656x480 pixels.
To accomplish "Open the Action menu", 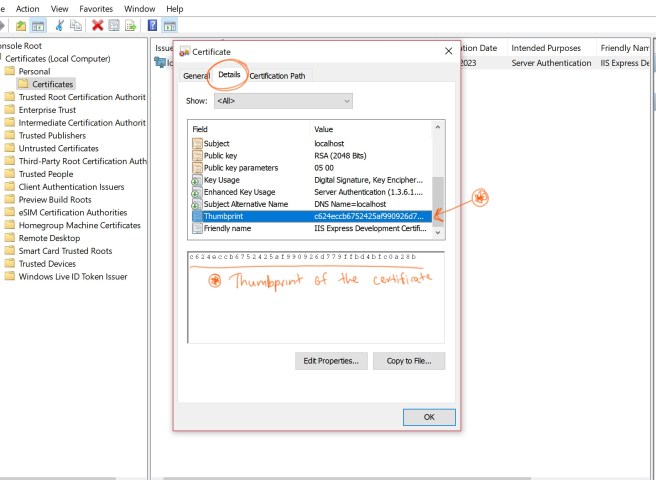I will (28, 9).
